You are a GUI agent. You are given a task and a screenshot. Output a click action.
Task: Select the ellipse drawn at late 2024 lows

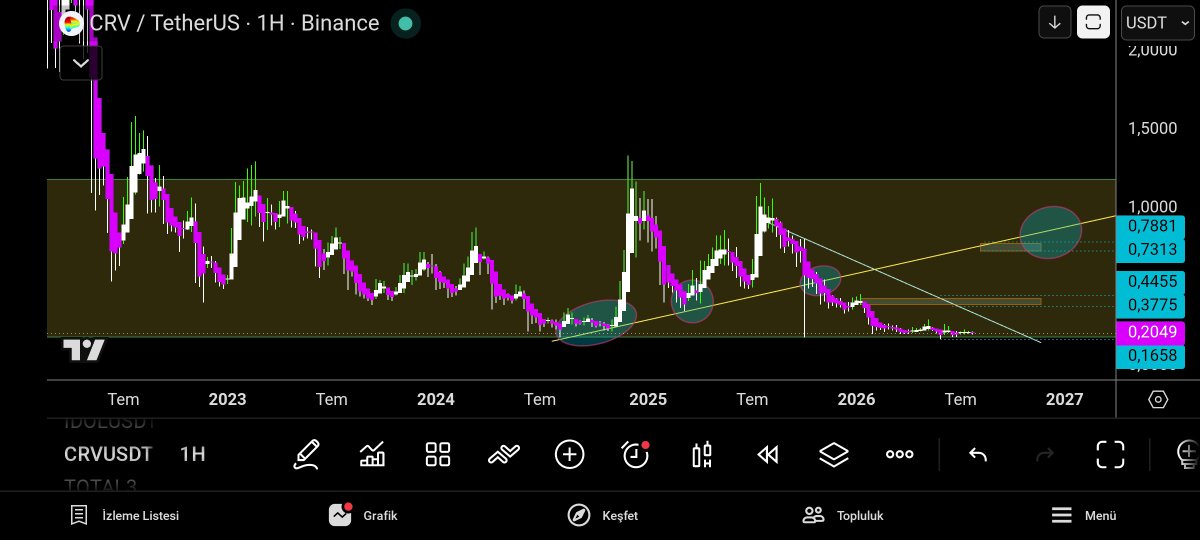click(x=597, y=323)
